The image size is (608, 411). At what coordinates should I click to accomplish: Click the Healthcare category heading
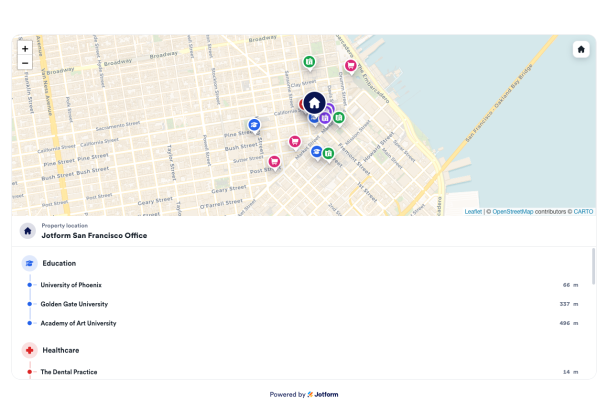point(61,351)
